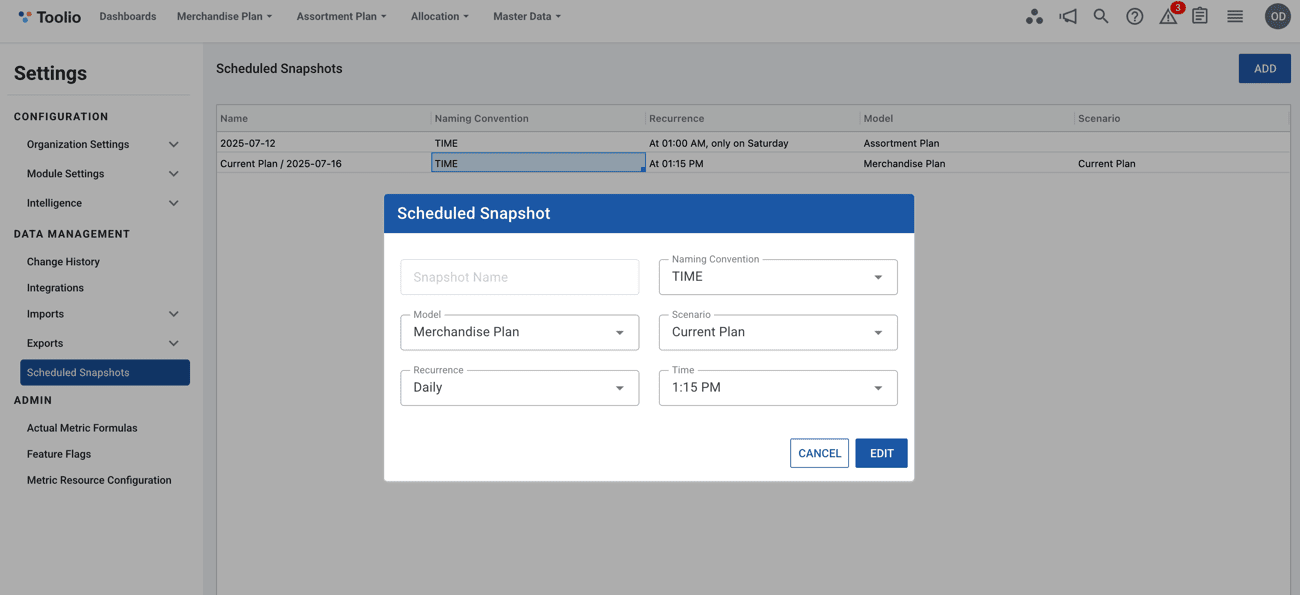Open the three-dots apps icon in header
The height and width of the screenshot is (595, 1300).
(1034, 16)
